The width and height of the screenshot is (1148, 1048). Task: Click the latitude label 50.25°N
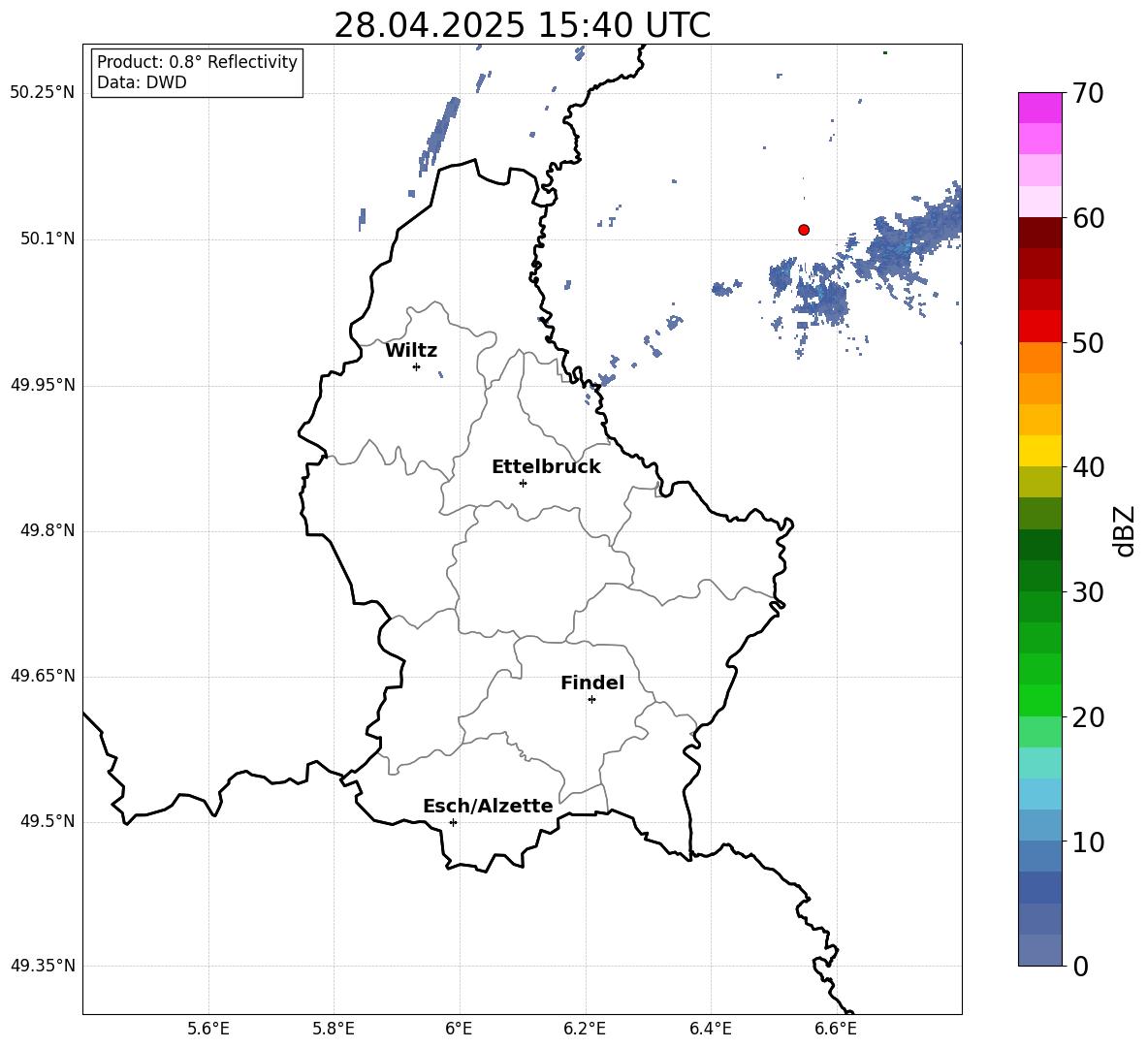click(43, 93)
